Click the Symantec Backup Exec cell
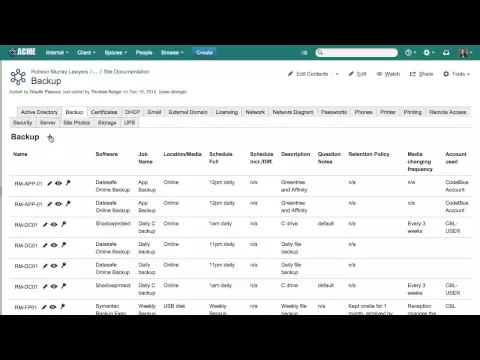The width and height of the screenshot is (480, 360). (111, 309)
